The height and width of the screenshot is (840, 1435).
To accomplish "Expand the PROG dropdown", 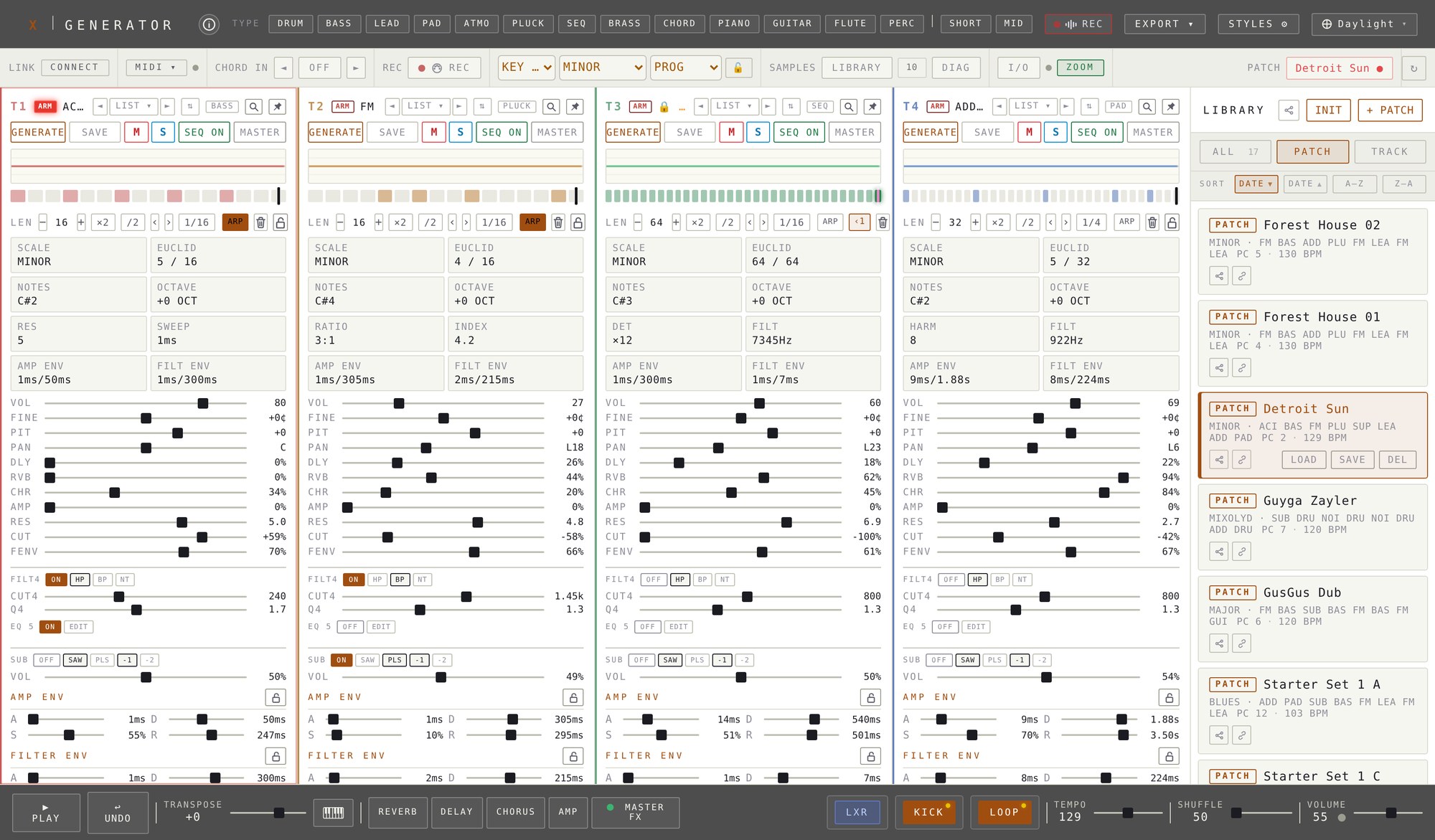I will click(686, 67).
